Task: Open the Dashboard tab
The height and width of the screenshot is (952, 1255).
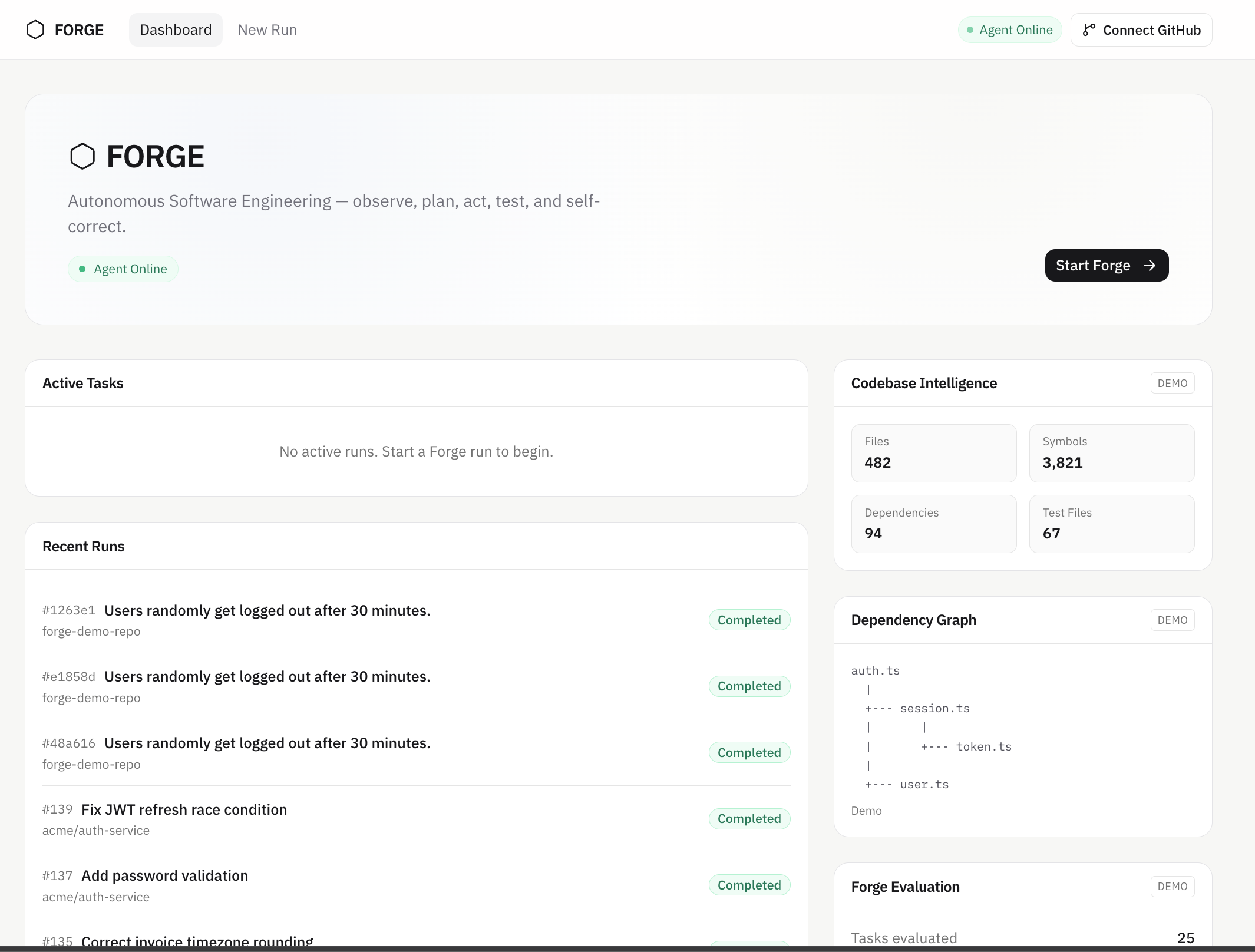Action: click(x=176, y=29)
